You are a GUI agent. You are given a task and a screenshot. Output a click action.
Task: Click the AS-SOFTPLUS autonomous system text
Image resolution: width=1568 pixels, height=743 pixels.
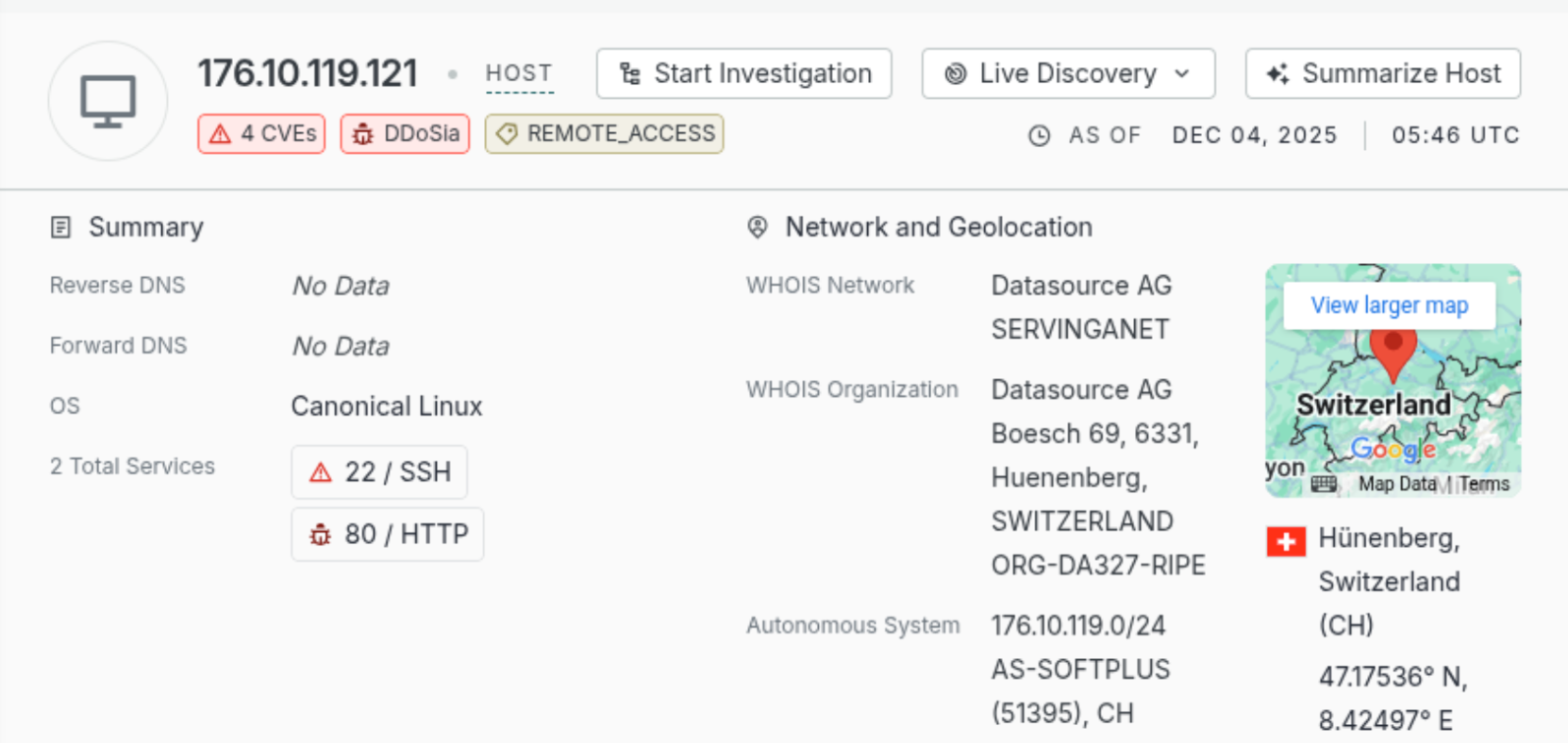[1080, 669]
